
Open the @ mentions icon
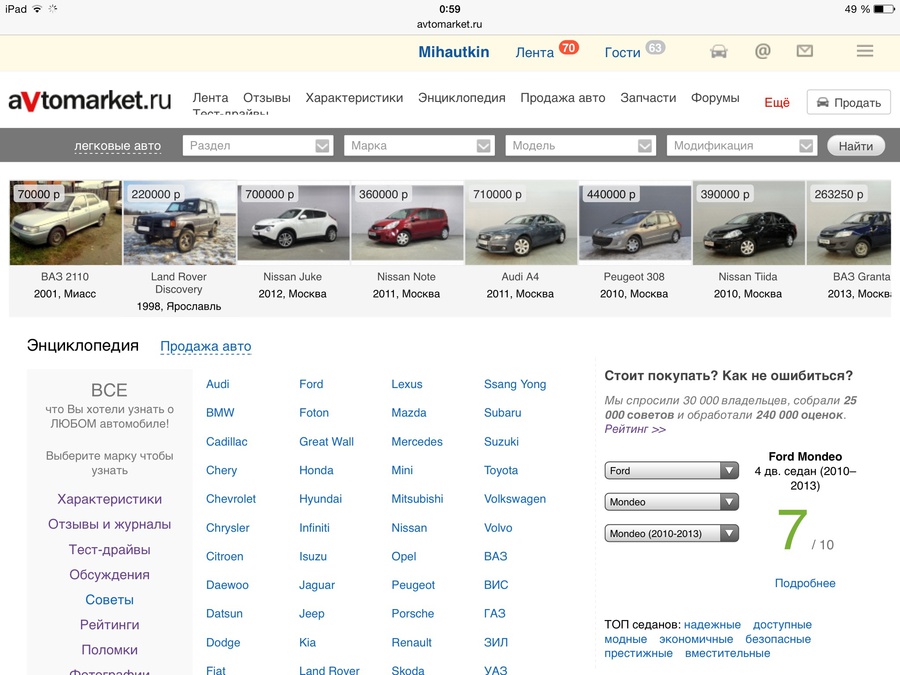pos(762,52)
